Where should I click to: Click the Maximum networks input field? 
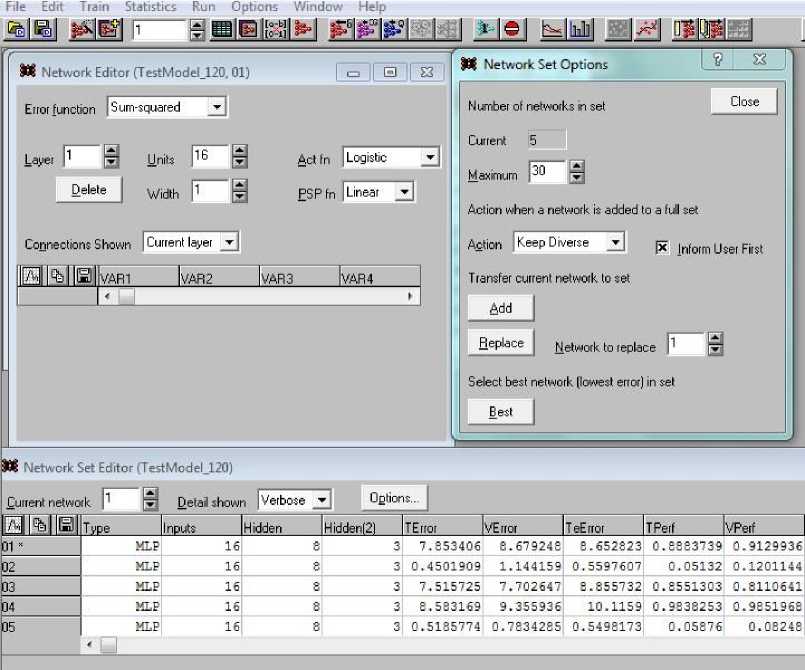(x=547, y=172)
